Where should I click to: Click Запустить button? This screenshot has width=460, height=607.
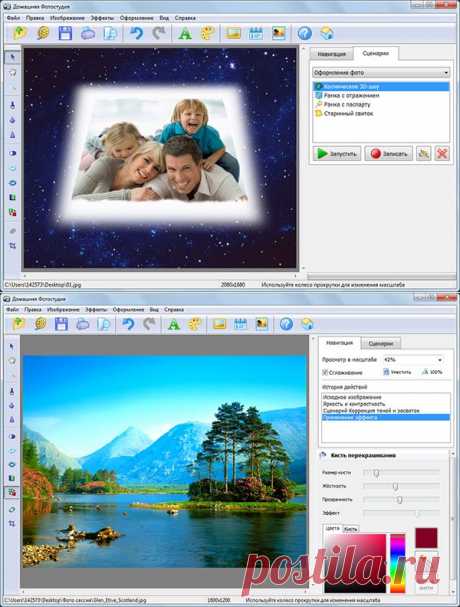[337, 154]
